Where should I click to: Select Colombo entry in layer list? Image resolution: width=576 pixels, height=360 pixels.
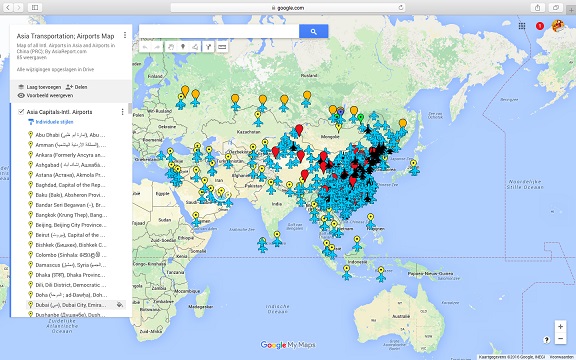(x=71, y=255)
